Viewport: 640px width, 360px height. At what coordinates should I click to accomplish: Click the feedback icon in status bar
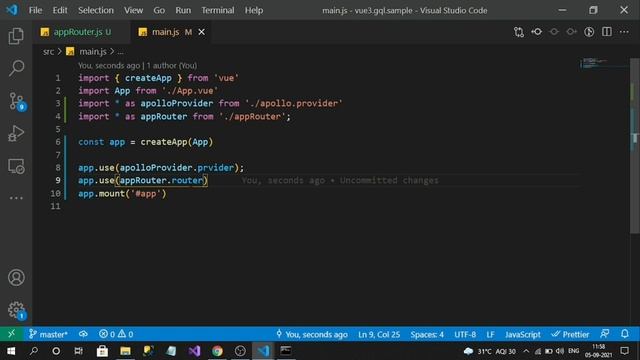(605, 334)
